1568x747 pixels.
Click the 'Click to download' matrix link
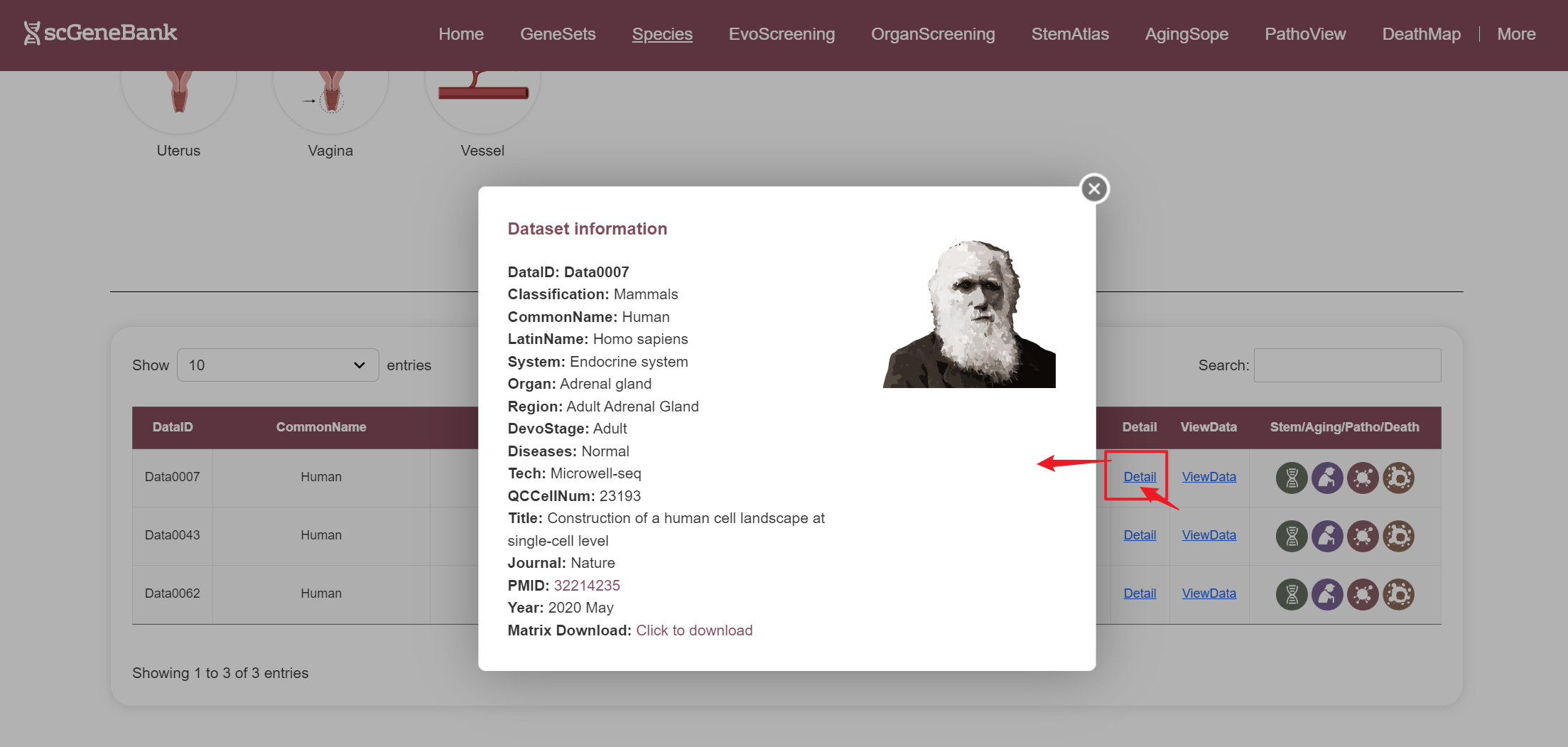tap(693, 630)
